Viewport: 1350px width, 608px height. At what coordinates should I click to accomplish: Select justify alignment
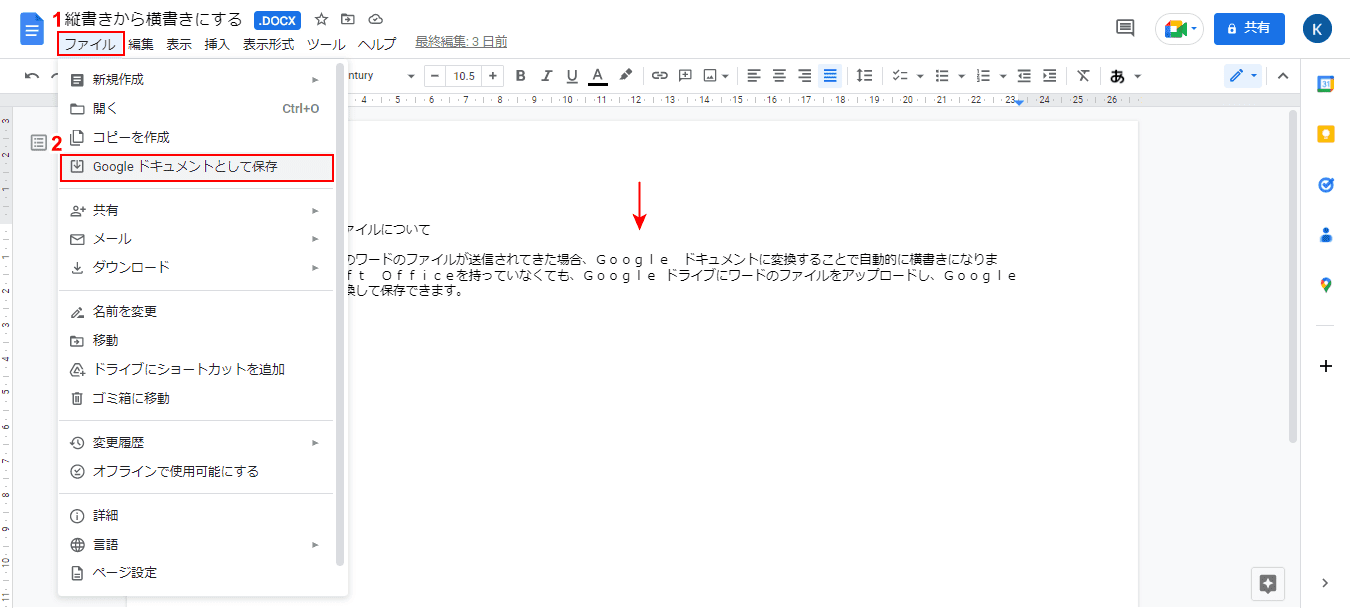point(830,76)
